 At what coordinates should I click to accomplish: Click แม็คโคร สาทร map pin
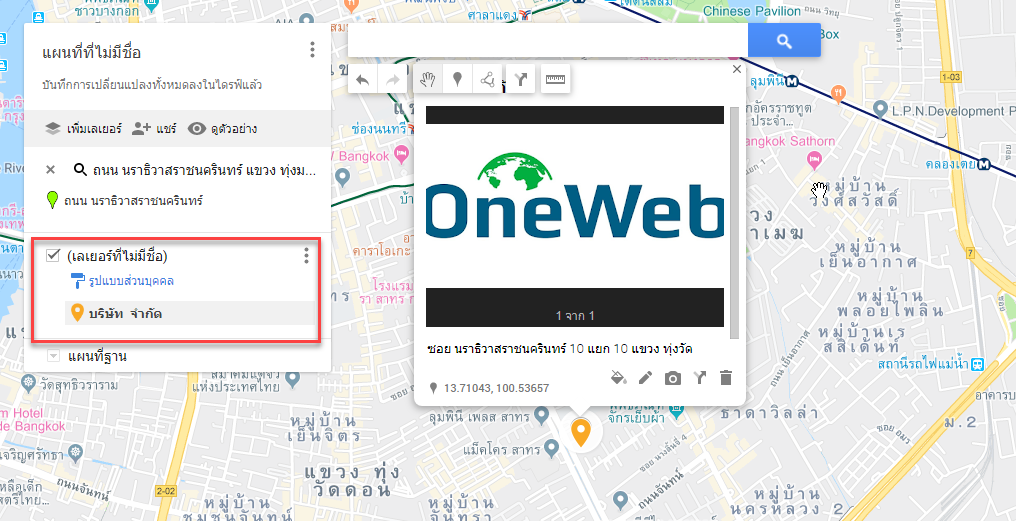click(551, 448)
